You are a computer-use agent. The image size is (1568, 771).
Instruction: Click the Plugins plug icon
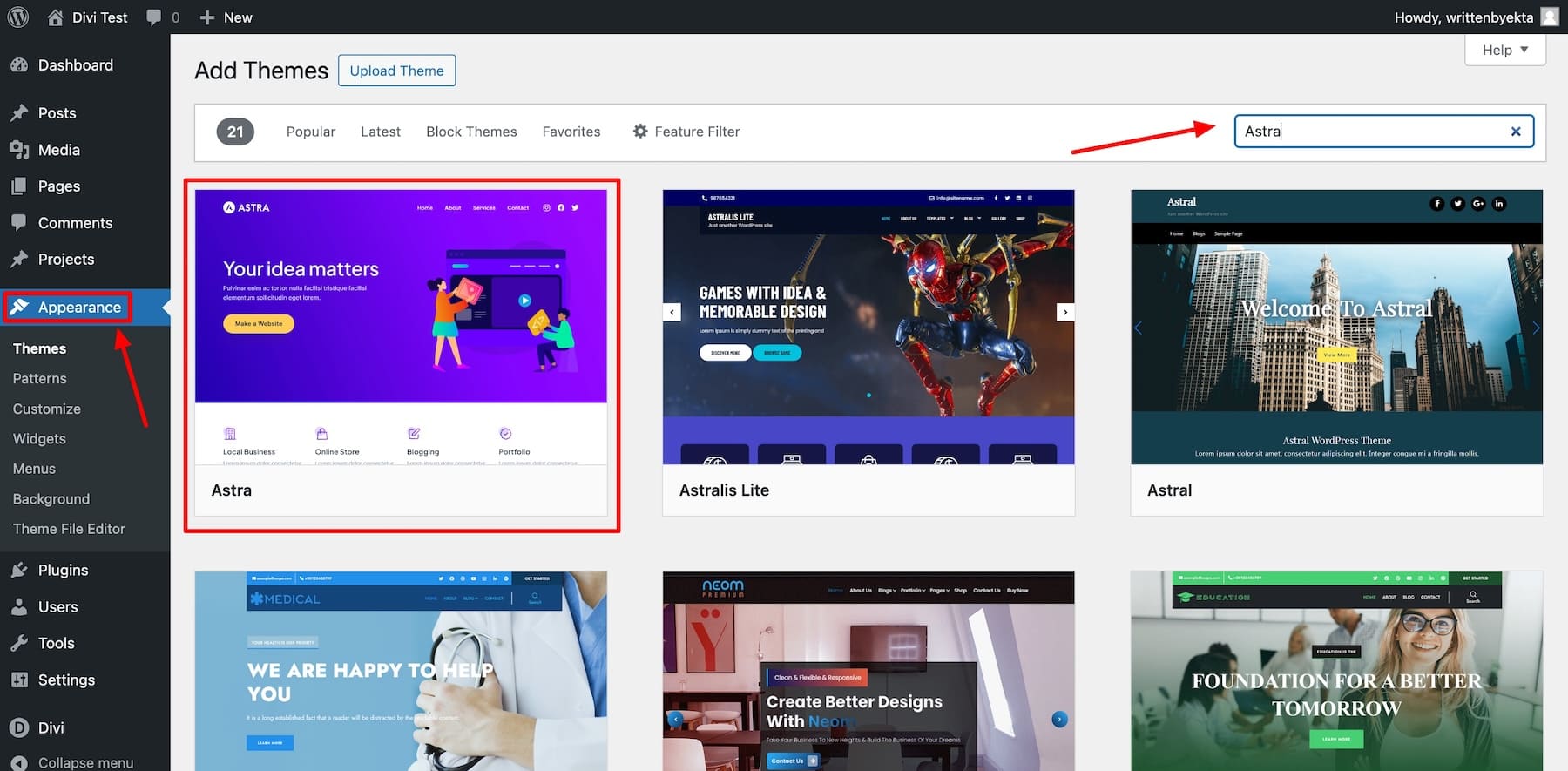pos(19,570)
